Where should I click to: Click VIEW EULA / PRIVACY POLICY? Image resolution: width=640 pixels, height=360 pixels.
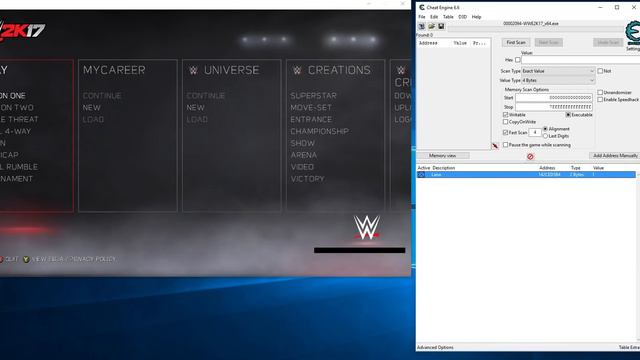pos(74,259)
